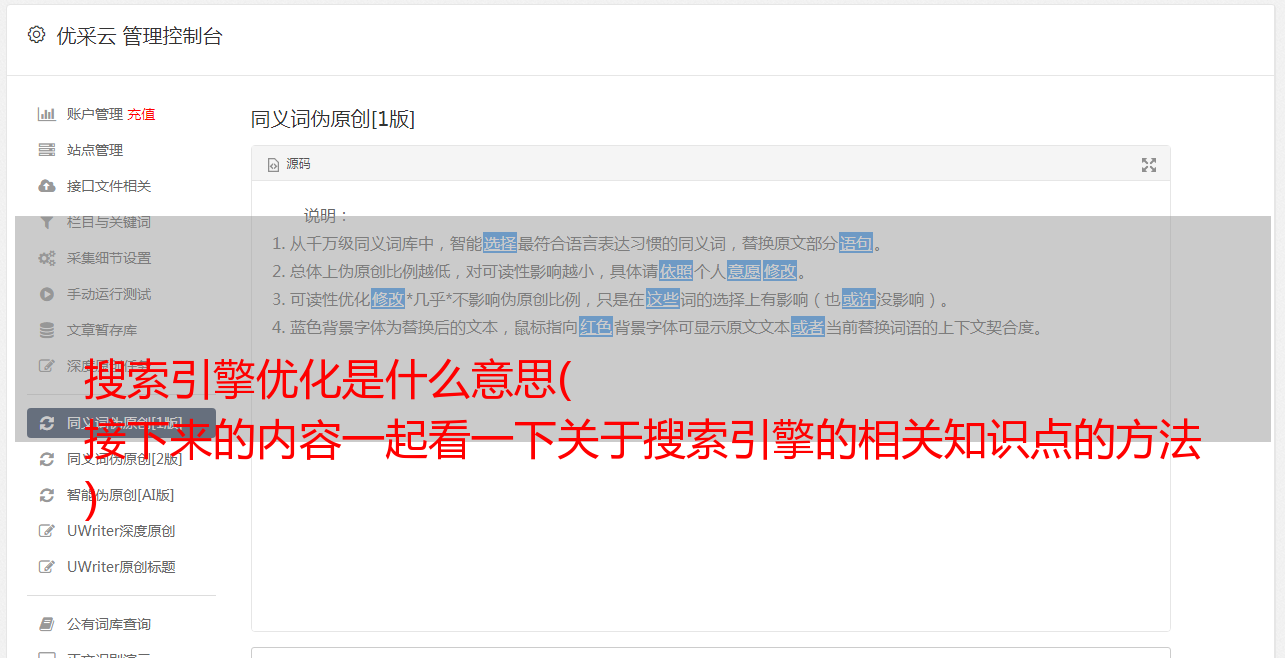Open 公有词库查询 book icon entry
1285x658 pixels.
click(x=108, y=624)
